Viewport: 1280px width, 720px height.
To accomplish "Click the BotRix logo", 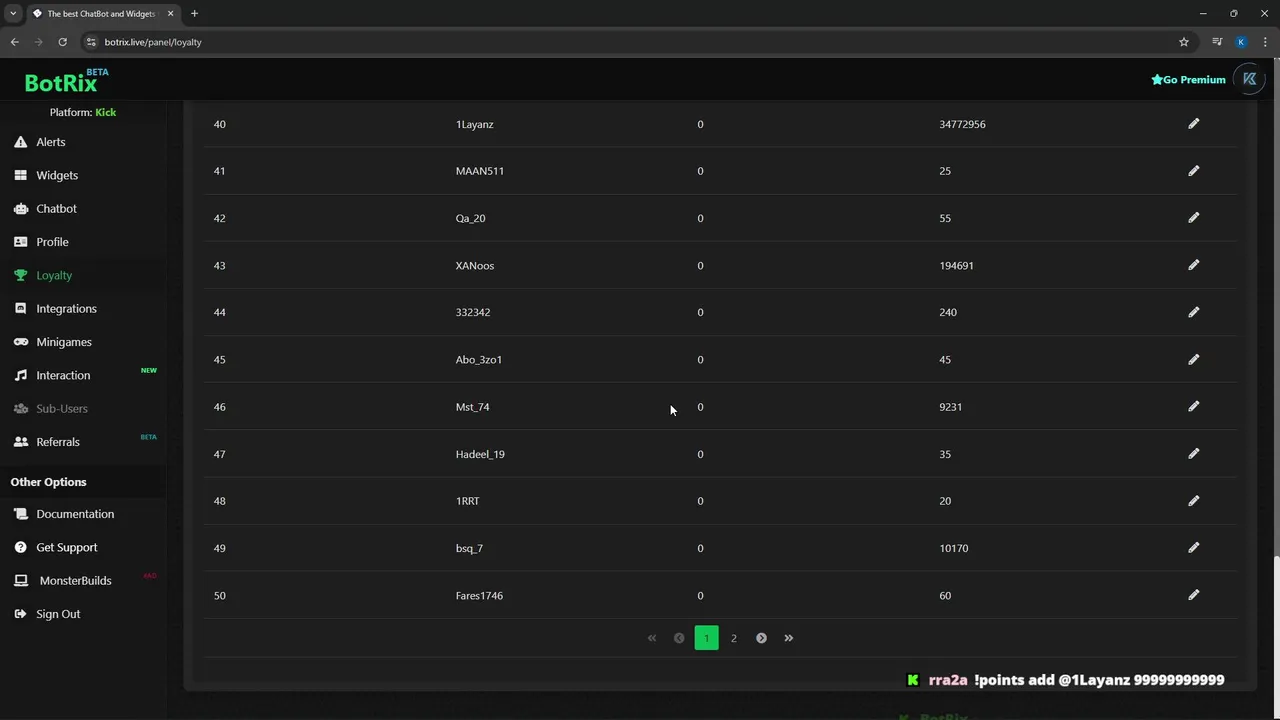I will (x=66, y=81).
